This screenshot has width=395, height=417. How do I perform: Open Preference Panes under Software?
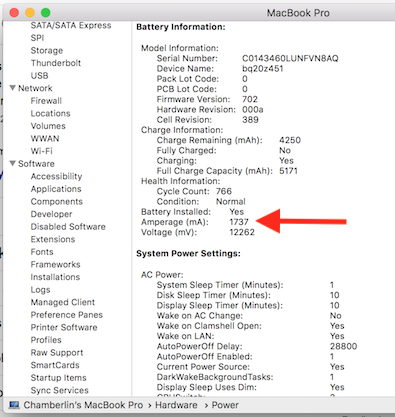(67, 315)
